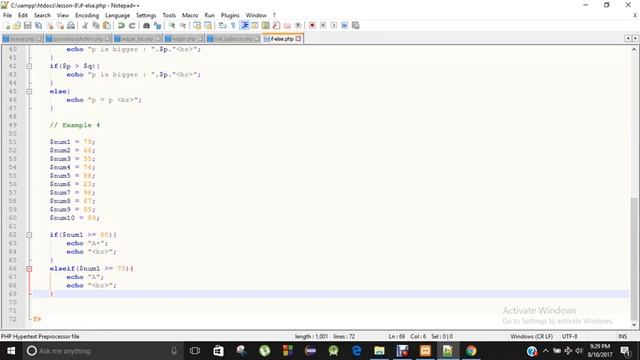The image size is (640, 360).
Task: Toggle synchronized vertical scrolling
Action: (x=197, y=25)
